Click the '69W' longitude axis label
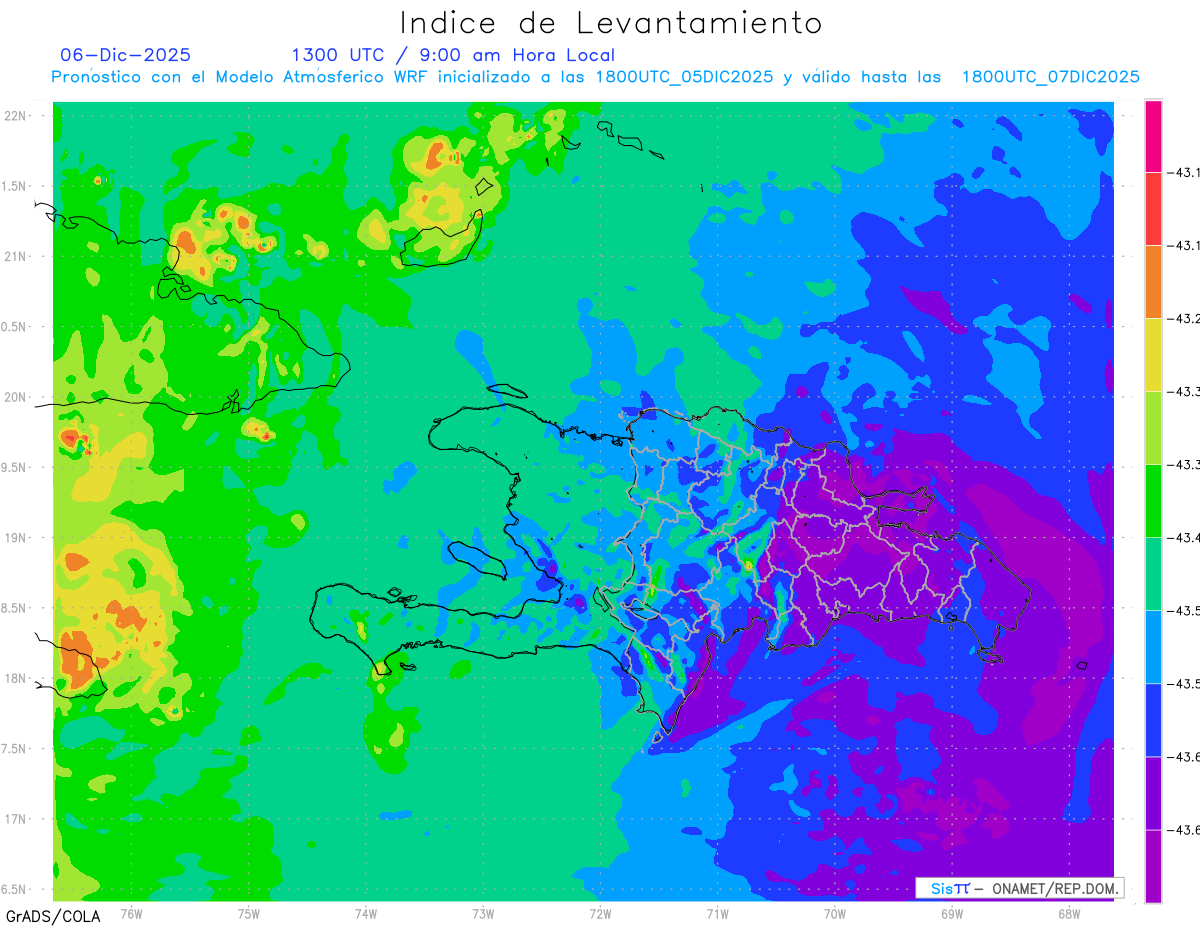 click(x=952, y=913)
